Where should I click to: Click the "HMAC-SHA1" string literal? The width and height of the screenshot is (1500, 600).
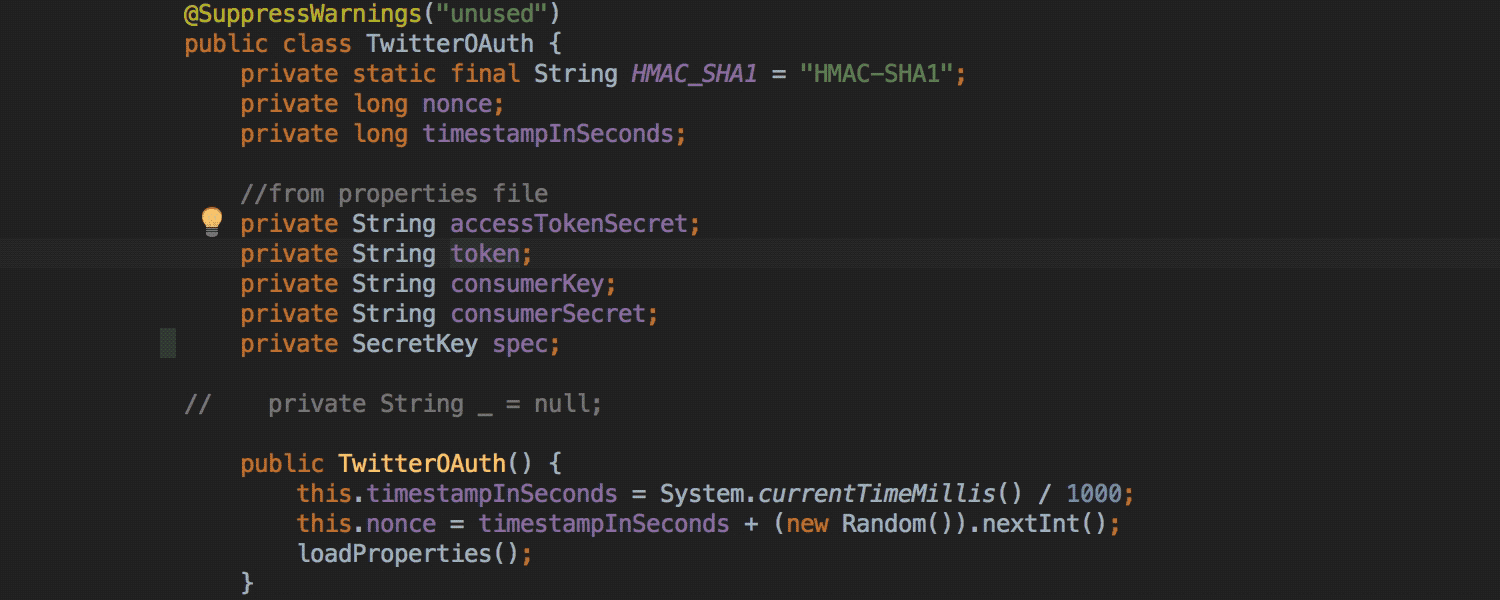click(x=876, y=74)
